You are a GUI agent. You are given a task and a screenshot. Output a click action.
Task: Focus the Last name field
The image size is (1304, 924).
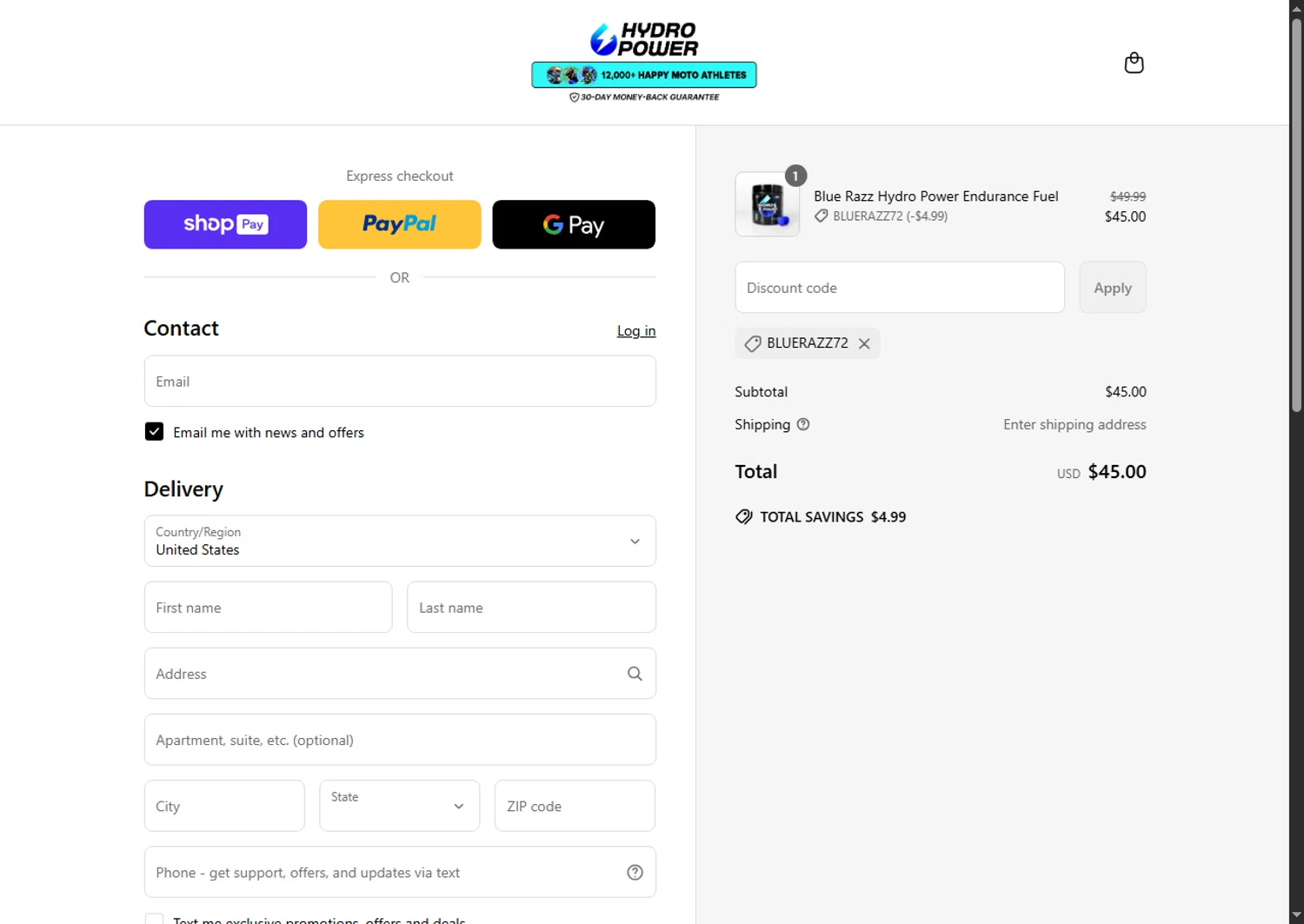pos(531,608)
